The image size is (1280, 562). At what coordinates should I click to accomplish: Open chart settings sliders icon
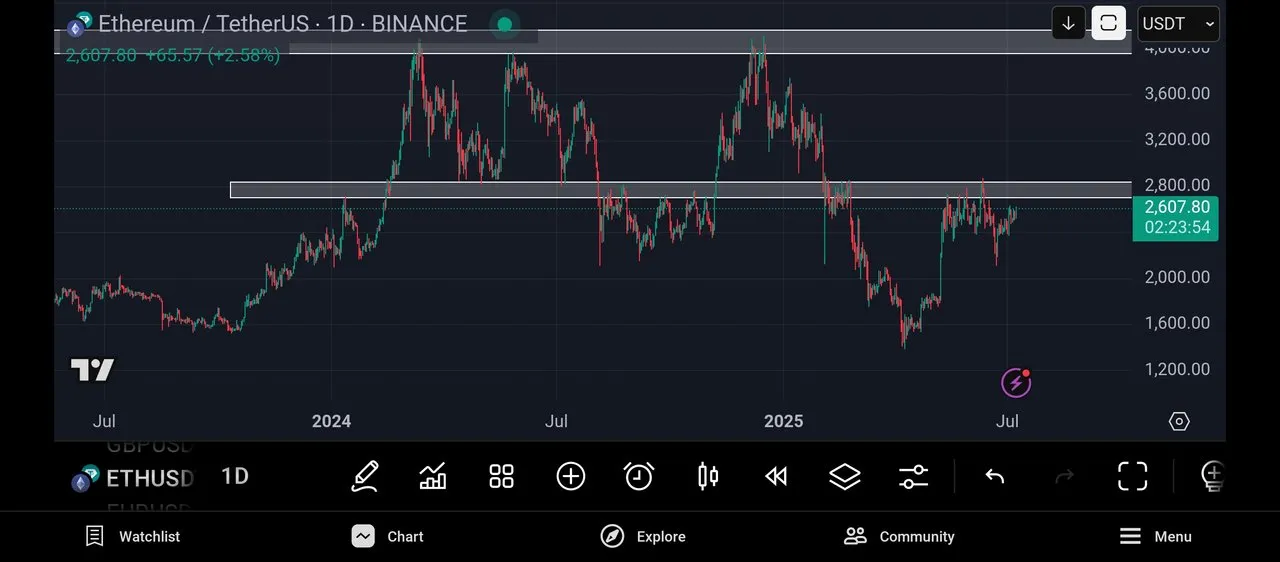[914, 476]
